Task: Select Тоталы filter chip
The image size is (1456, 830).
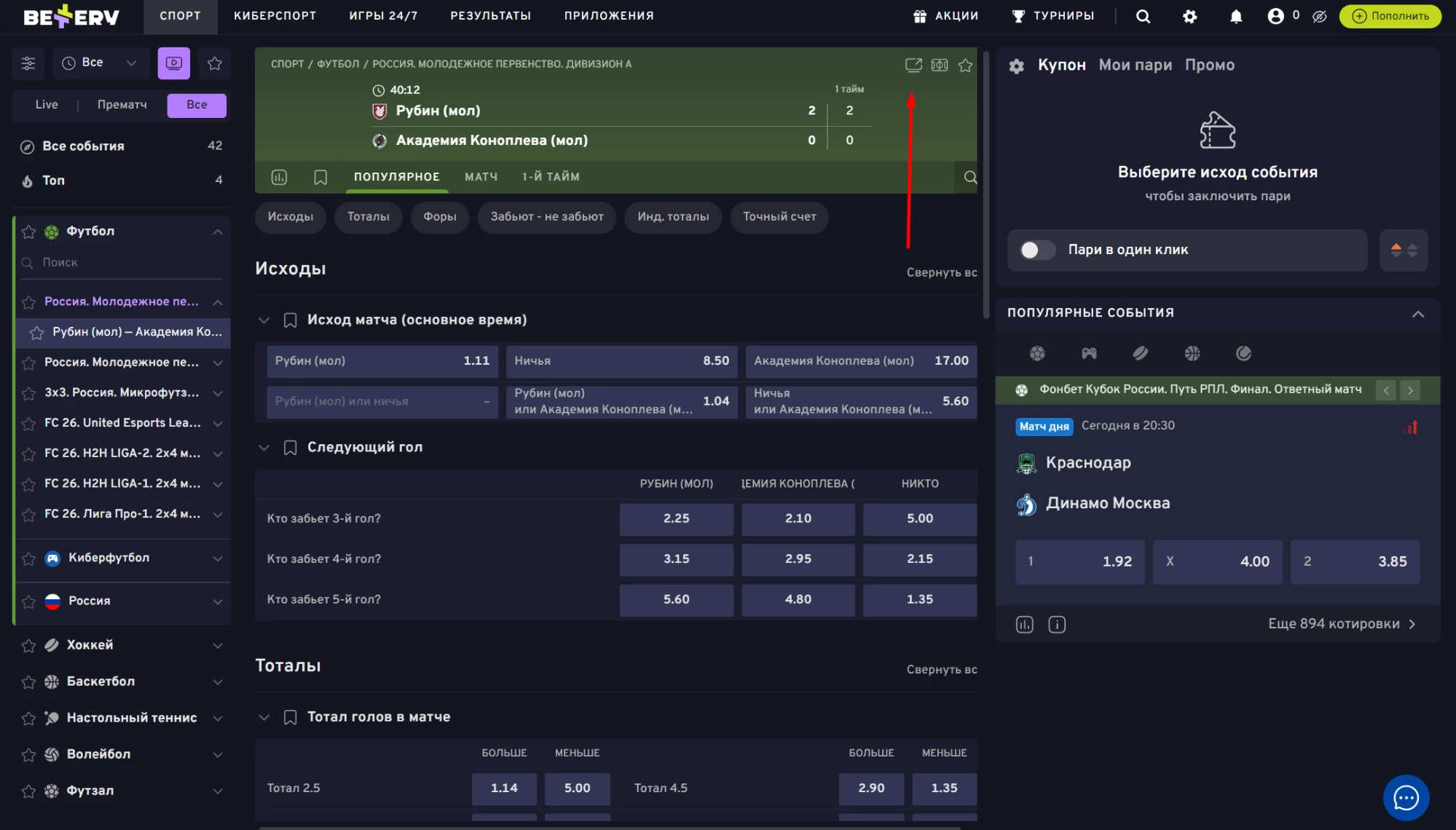Action: click(368, 217)
